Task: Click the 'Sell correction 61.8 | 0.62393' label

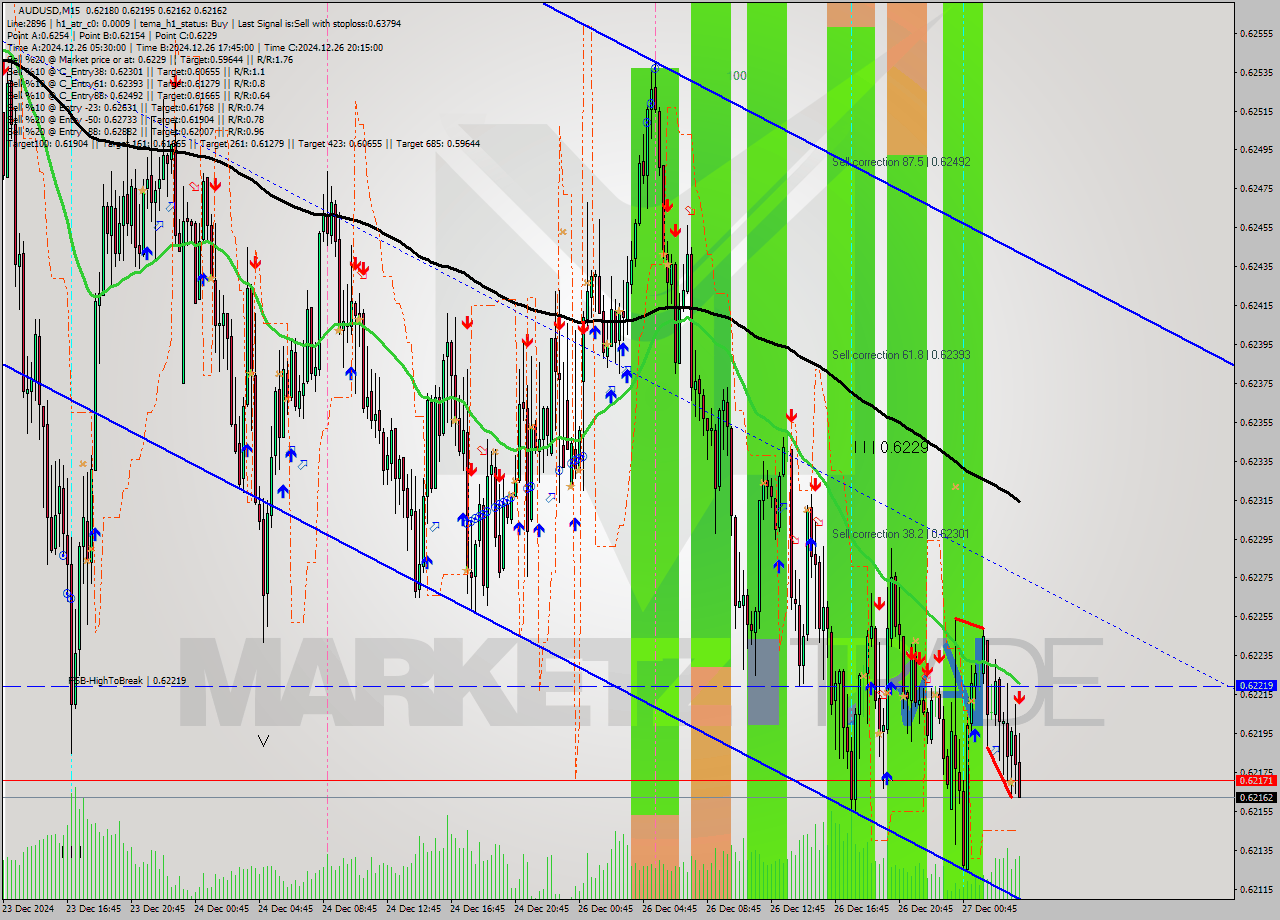Action: [x=901, y=355]
